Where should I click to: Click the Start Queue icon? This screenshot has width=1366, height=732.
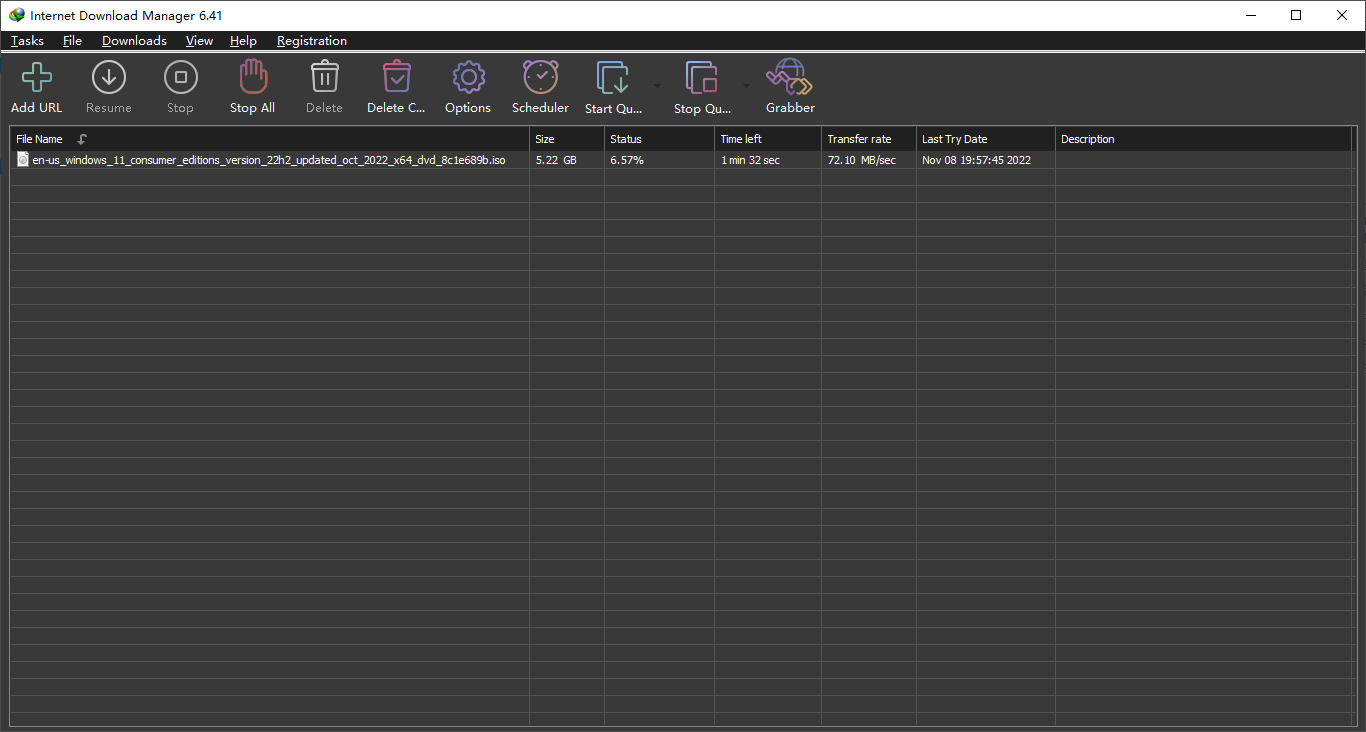[x=613, y=78]
